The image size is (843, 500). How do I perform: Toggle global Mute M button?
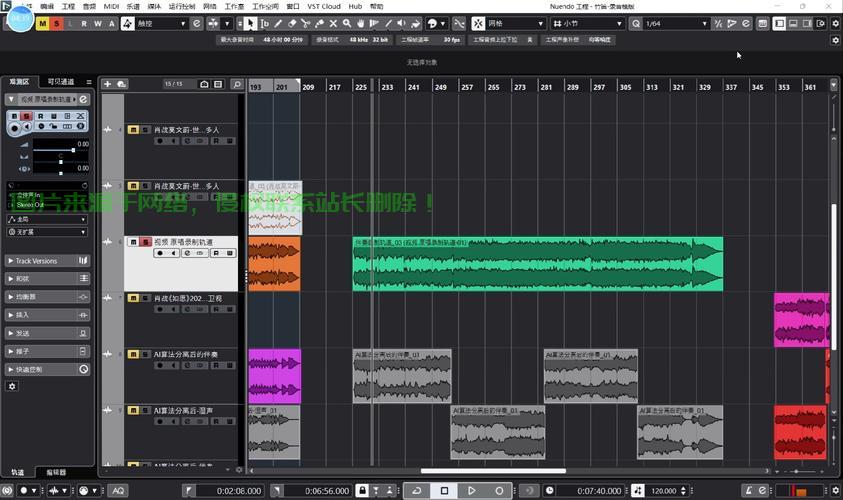click(x=42, y=24)
